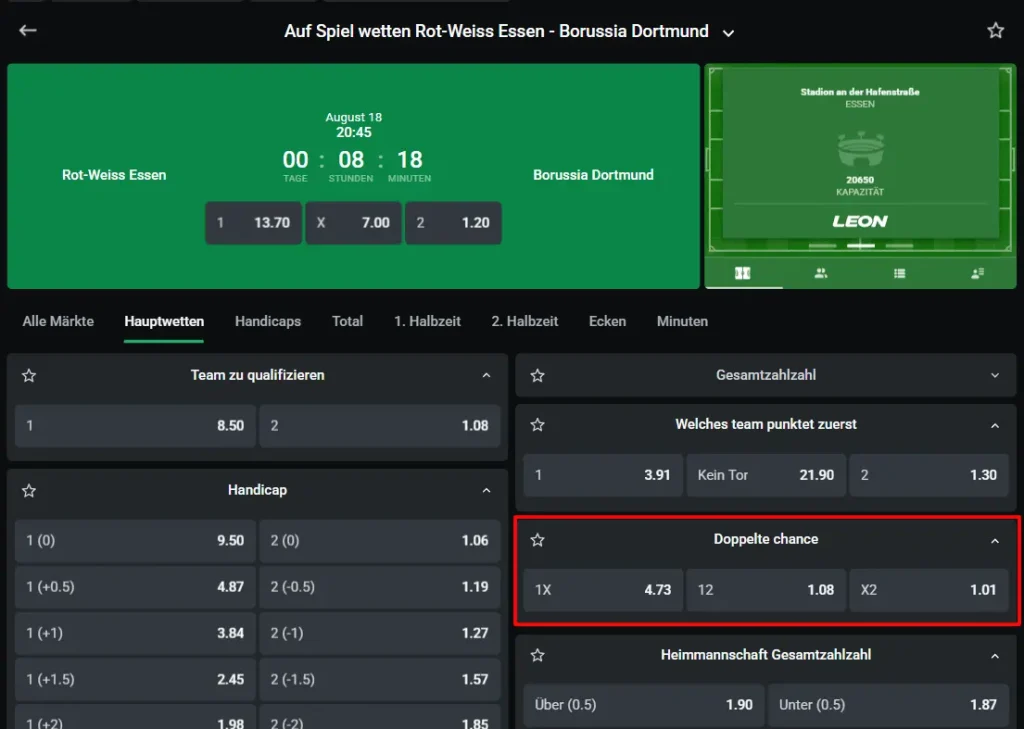This screenshot has height=729, width=1024.
Task: Bet on draw X at 7.00
Action: (353, 223)
